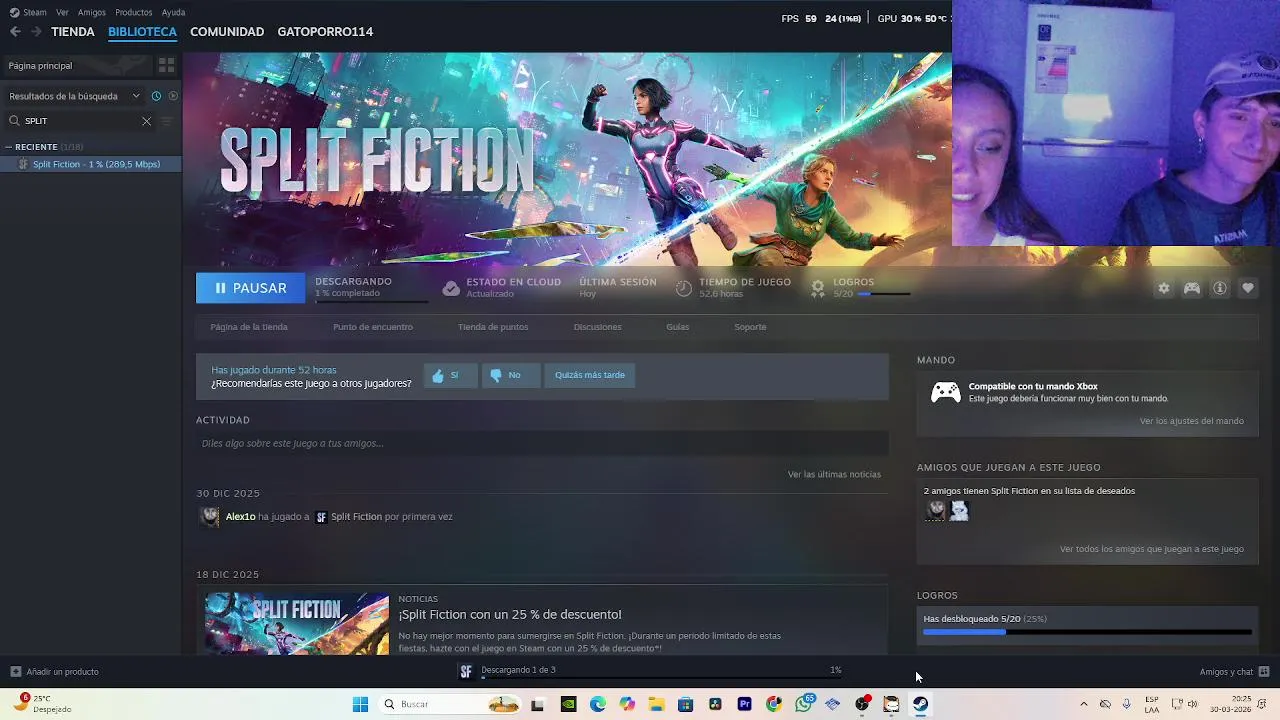This screenshot has height=720, width=1280.
Task: Choose No thumbs-down recommendation button
Action: pyautogui.click(x=510, y=375)
